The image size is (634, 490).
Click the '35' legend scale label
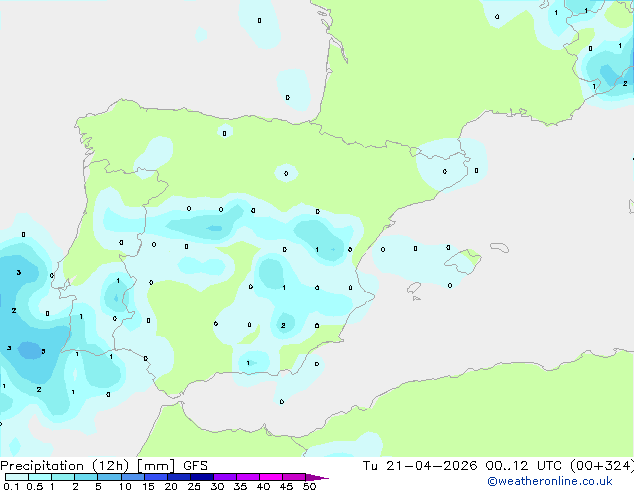click(x=241, y=486)
